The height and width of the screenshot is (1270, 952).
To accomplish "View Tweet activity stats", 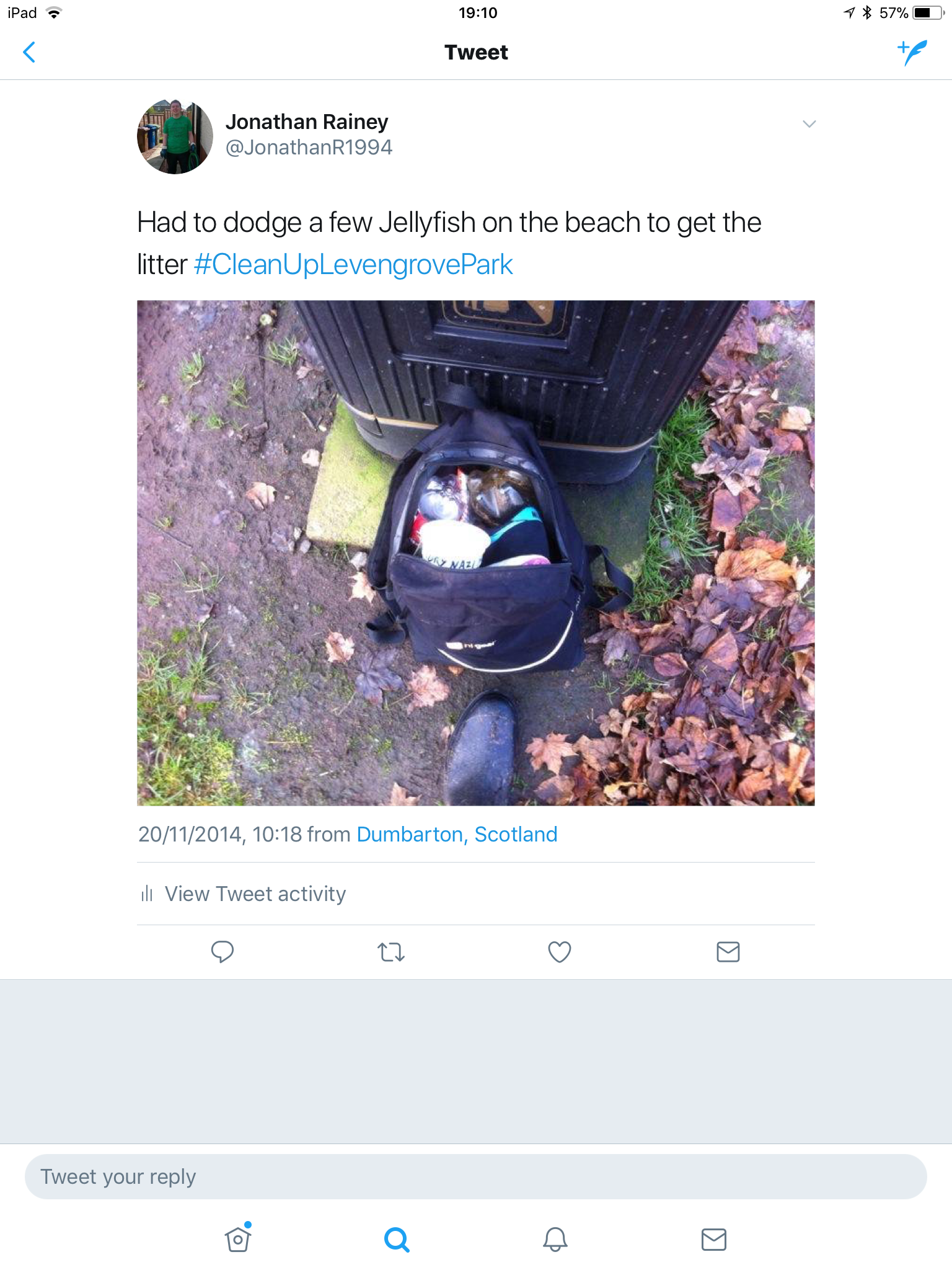I will 243,894.
